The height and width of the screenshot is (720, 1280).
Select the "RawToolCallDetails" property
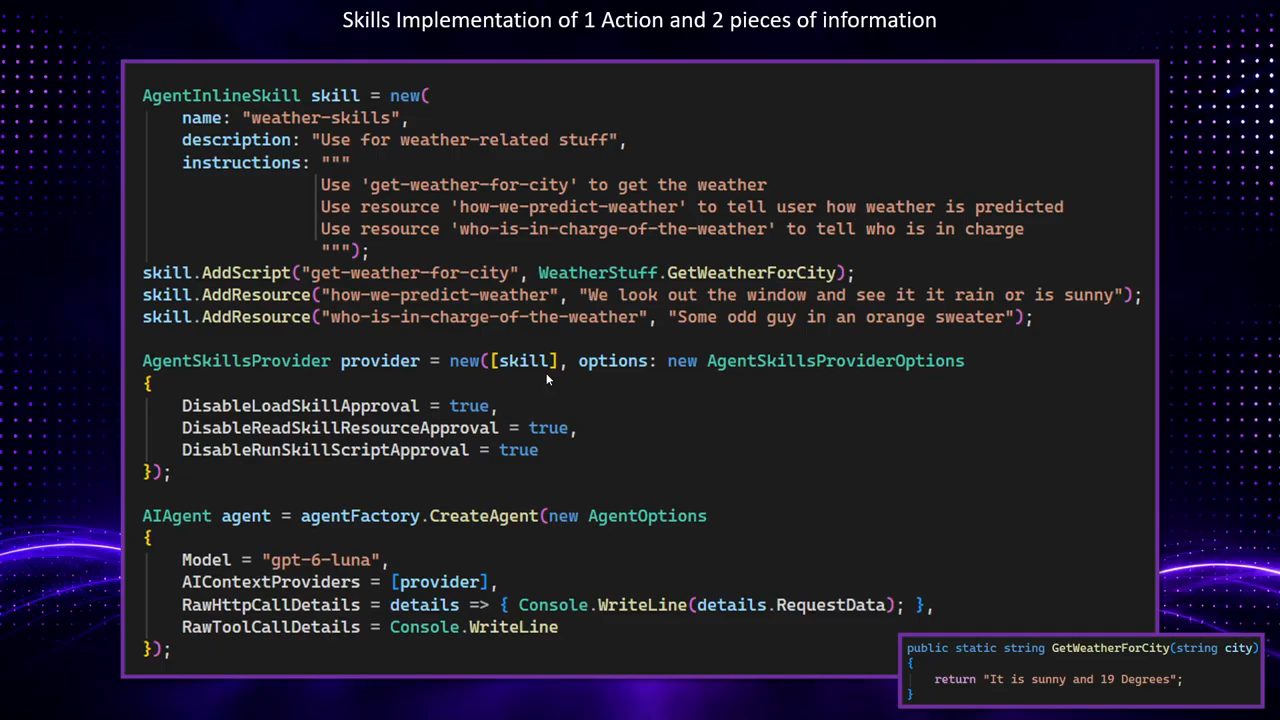(x=271, y=627)
